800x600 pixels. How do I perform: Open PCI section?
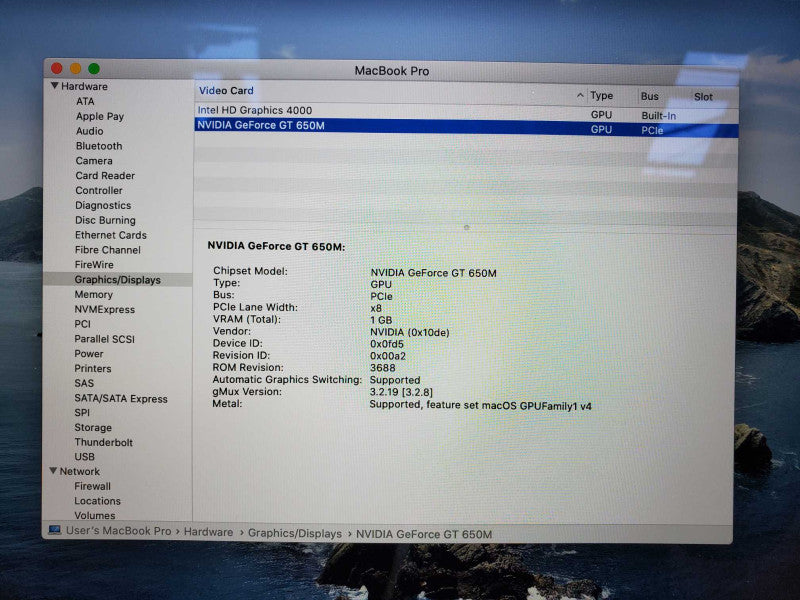[83, 324]
